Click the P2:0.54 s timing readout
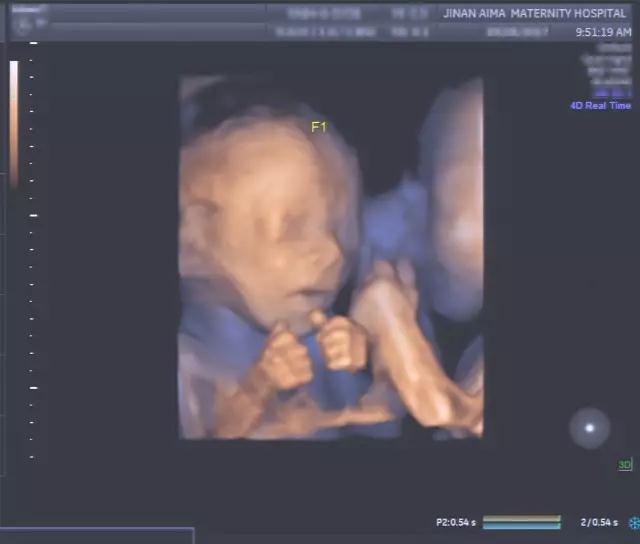 [455, 523]
